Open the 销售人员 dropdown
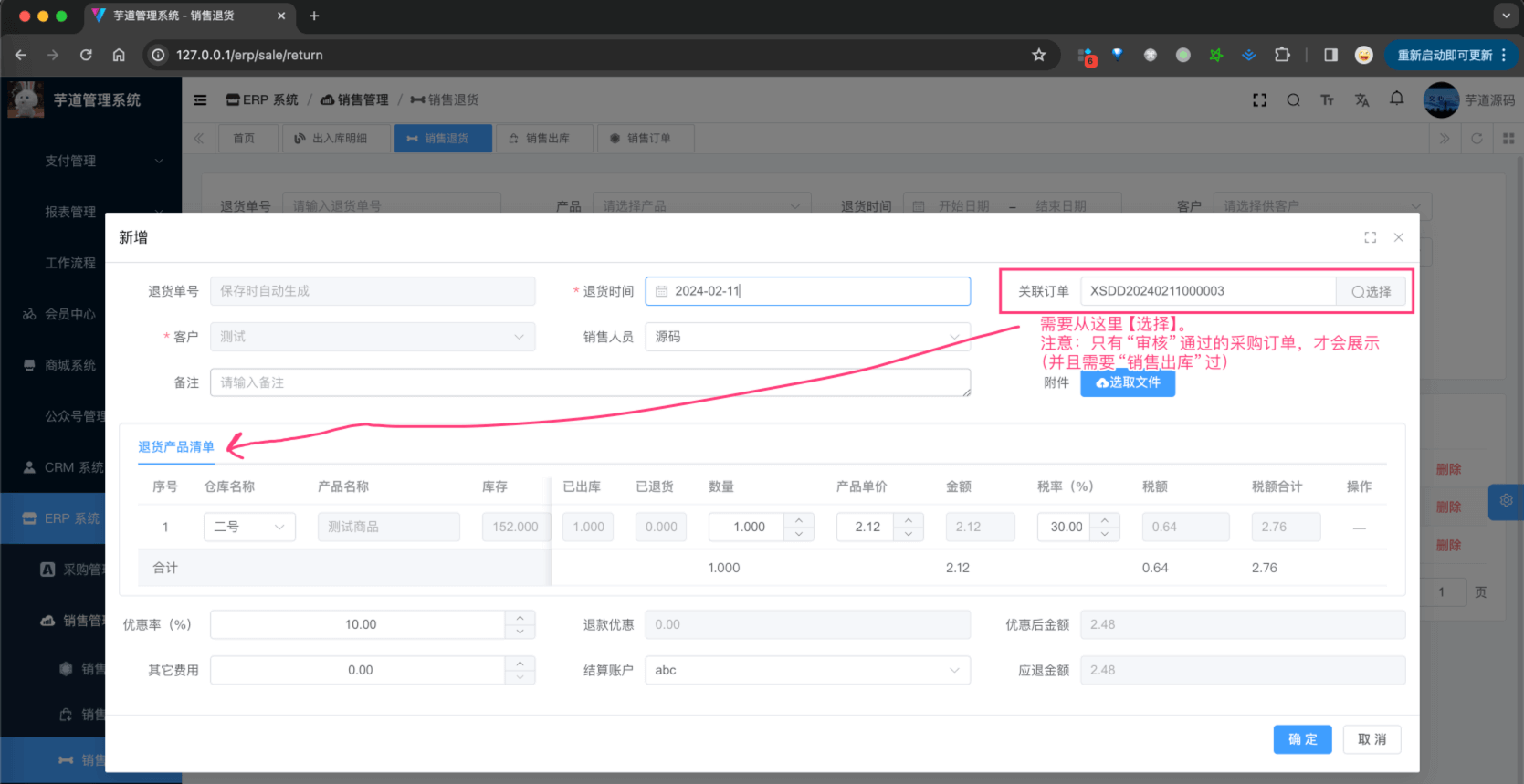This screenshot has height=784, width=1524. click(807, 337)
